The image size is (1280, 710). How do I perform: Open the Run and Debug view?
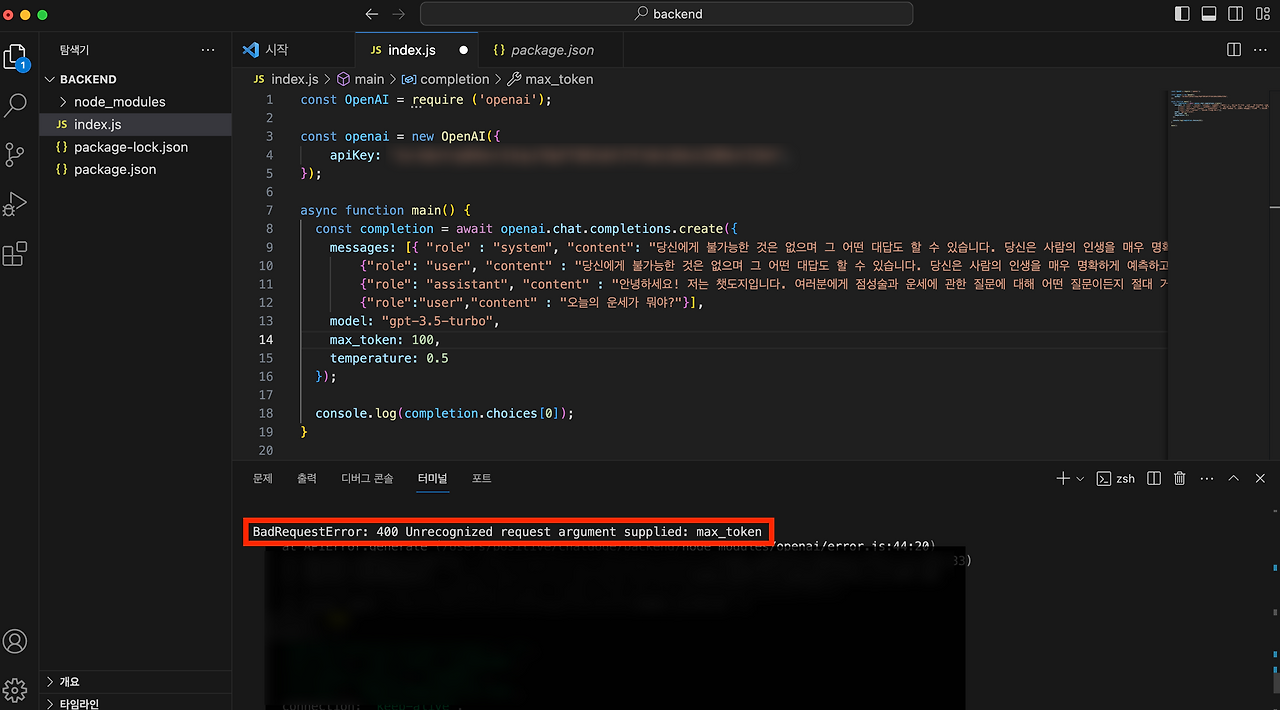pos(15,203)
